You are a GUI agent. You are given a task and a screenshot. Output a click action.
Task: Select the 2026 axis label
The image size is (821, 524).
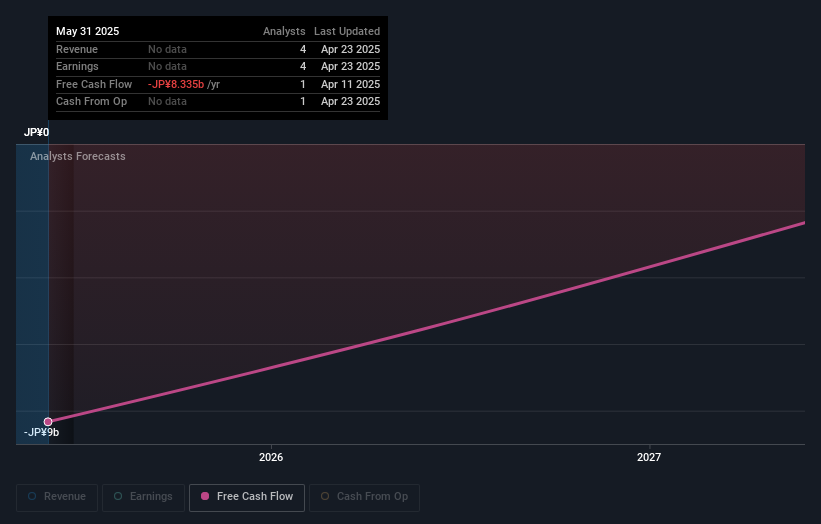coord(271,458)
